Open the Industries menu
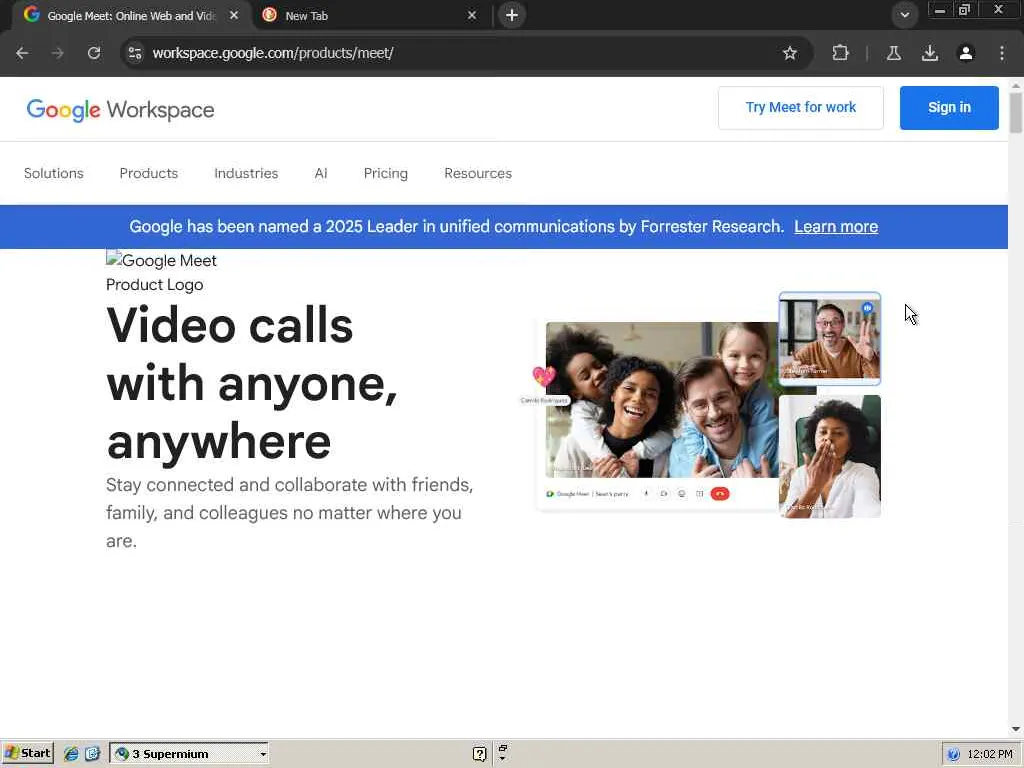 click(x=246, y=173)
